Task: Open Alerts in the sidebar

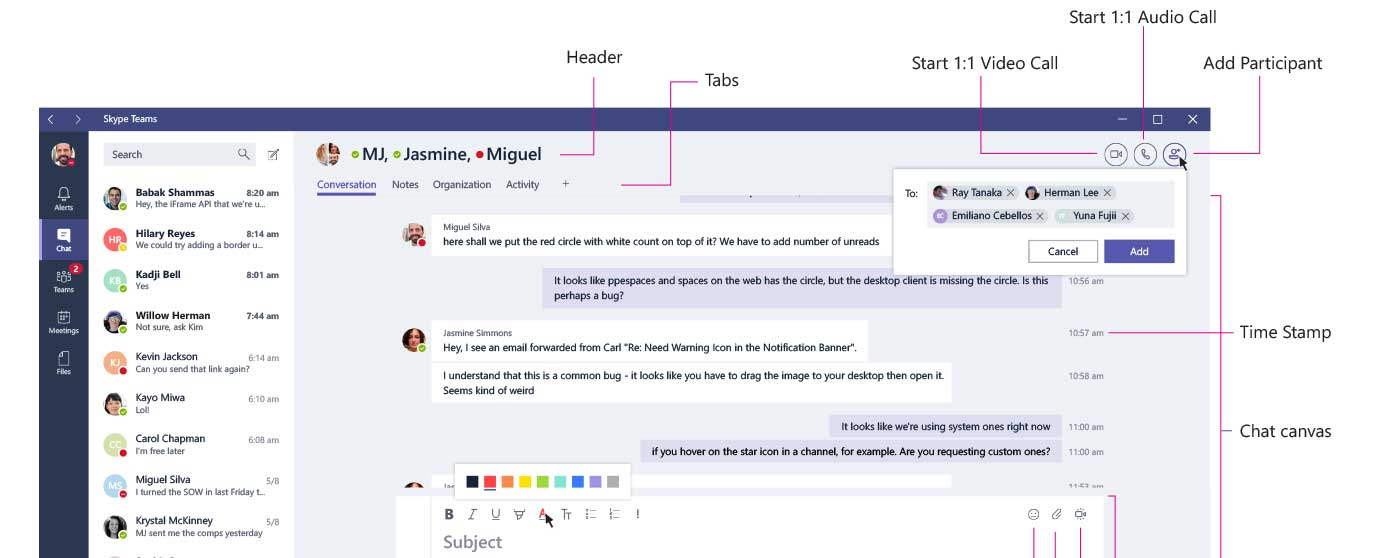Action: click(x=64, y=198)
